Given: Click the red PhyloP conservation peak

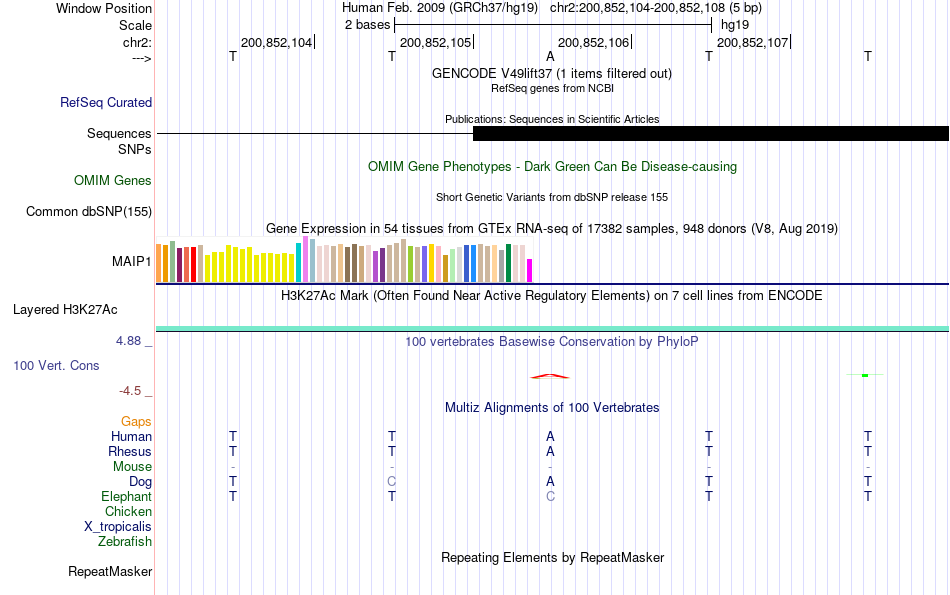Looking at the screenshot, I should tap(550, 376).
